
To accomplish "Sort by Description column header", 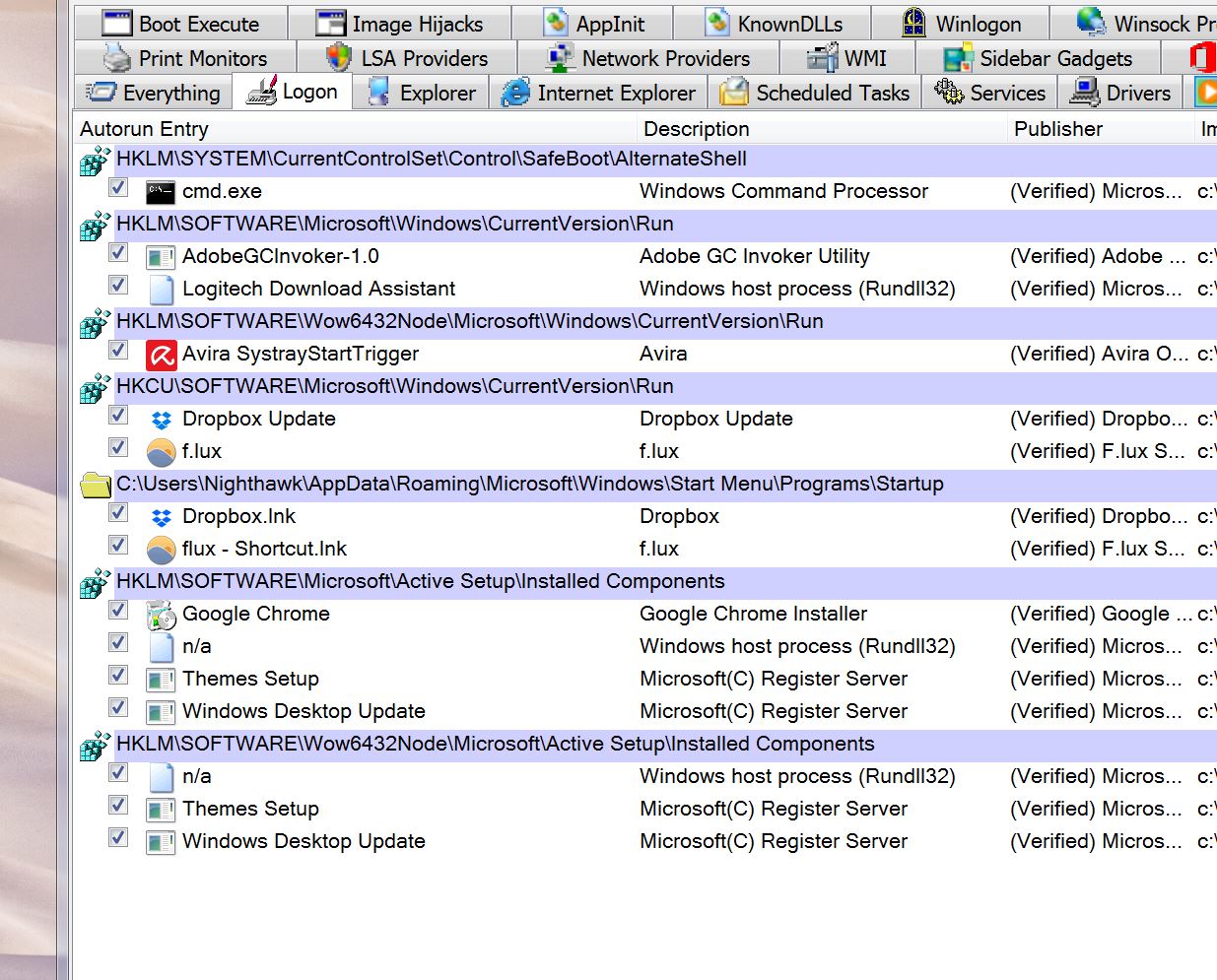I will (x=823, y=129).
